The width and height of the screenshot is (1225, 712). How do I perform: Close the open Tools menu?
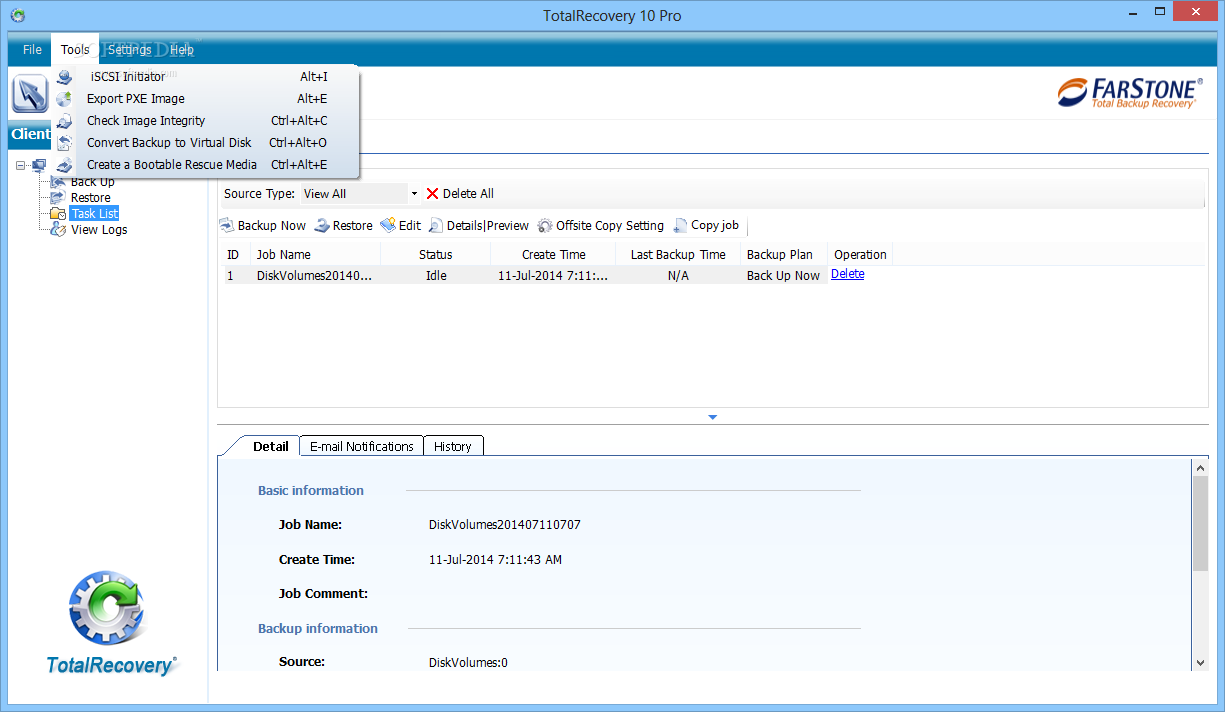pyautogui.click(x=75, y=50)
